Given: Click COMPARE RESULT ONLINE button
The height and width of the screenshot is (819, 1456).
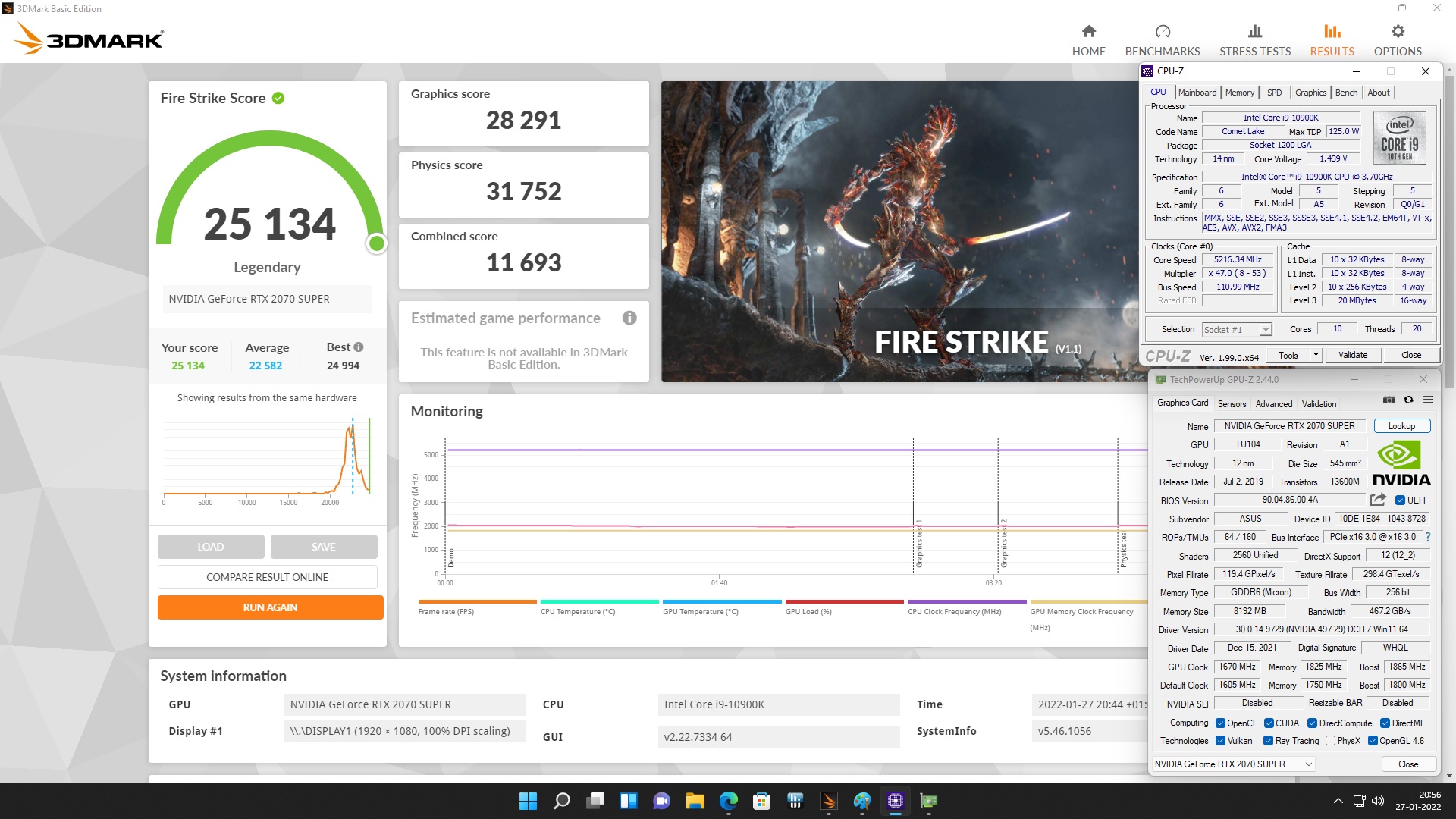Looking at the screenshot, I should tap(267, 577).
